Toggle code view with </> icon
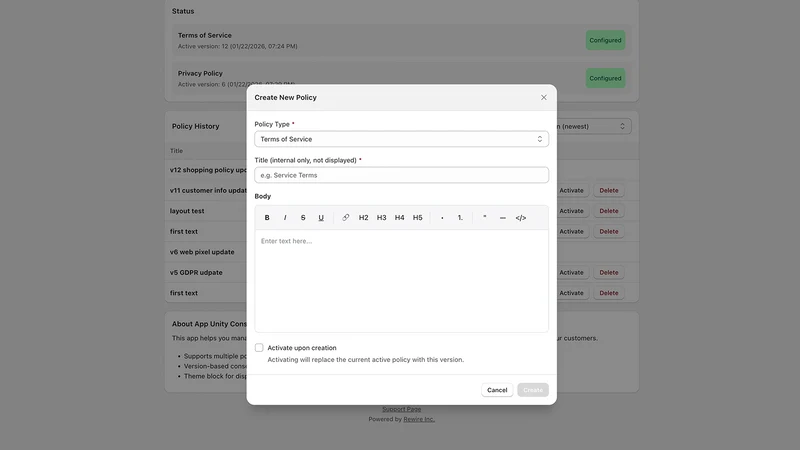Image resolution: width=800 pixels, height=450 pixels. [520, 217]
